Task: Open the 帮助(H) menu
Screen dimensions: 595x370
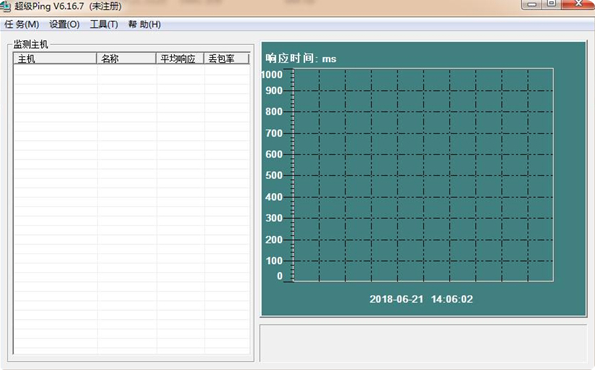Action: (145, 25)
